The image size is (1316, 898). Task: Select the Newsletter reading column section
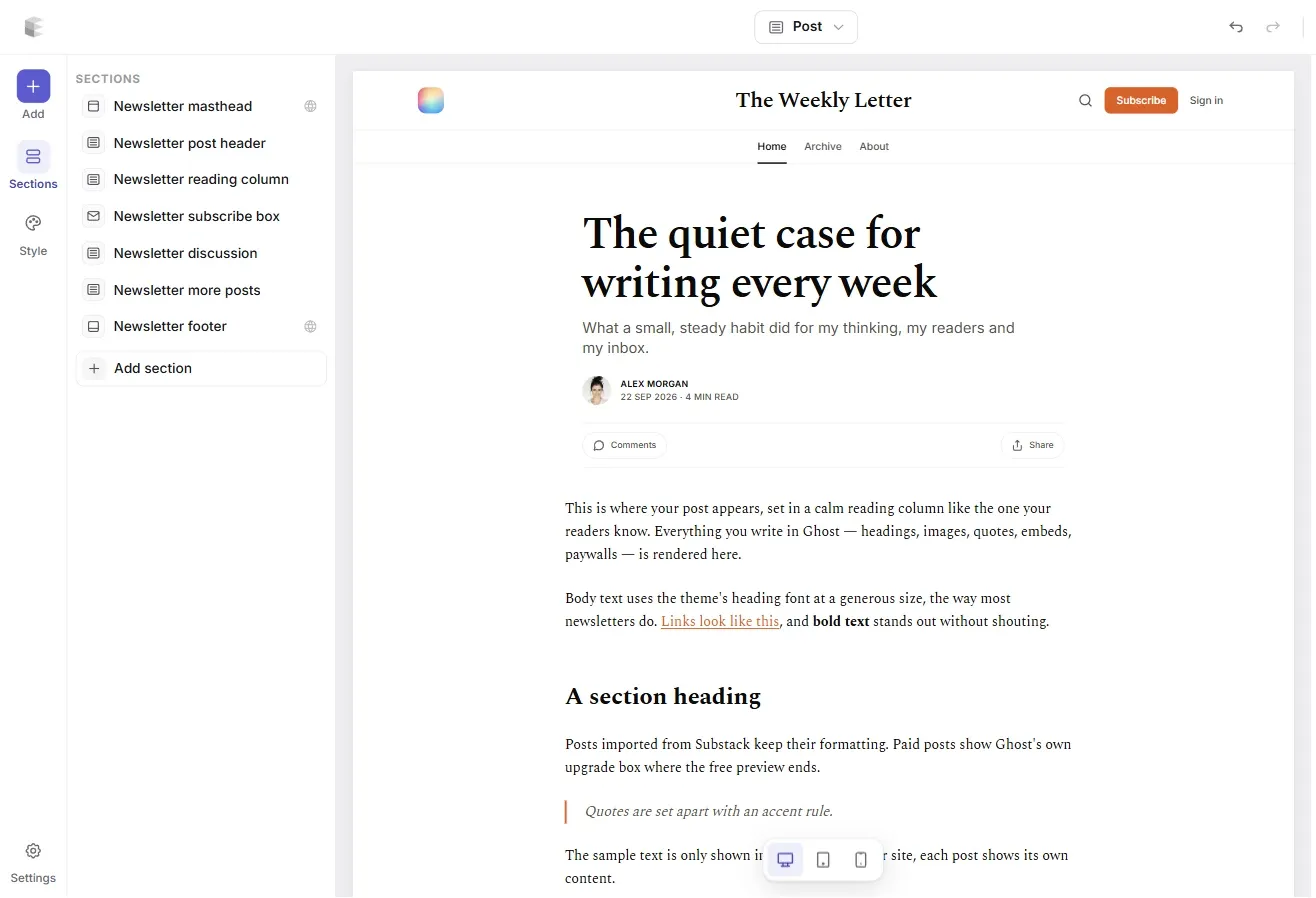[201, 179]
